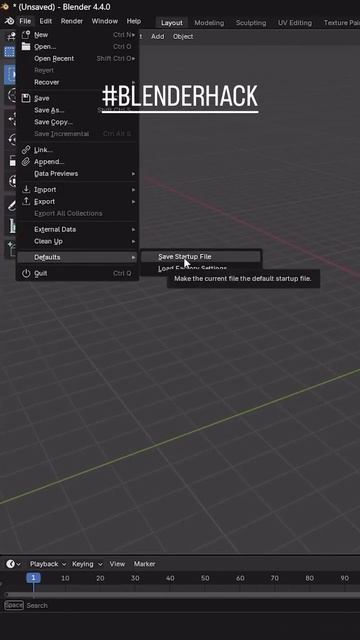
Task: Click the Open folder icon
Action: pos(26,47)
